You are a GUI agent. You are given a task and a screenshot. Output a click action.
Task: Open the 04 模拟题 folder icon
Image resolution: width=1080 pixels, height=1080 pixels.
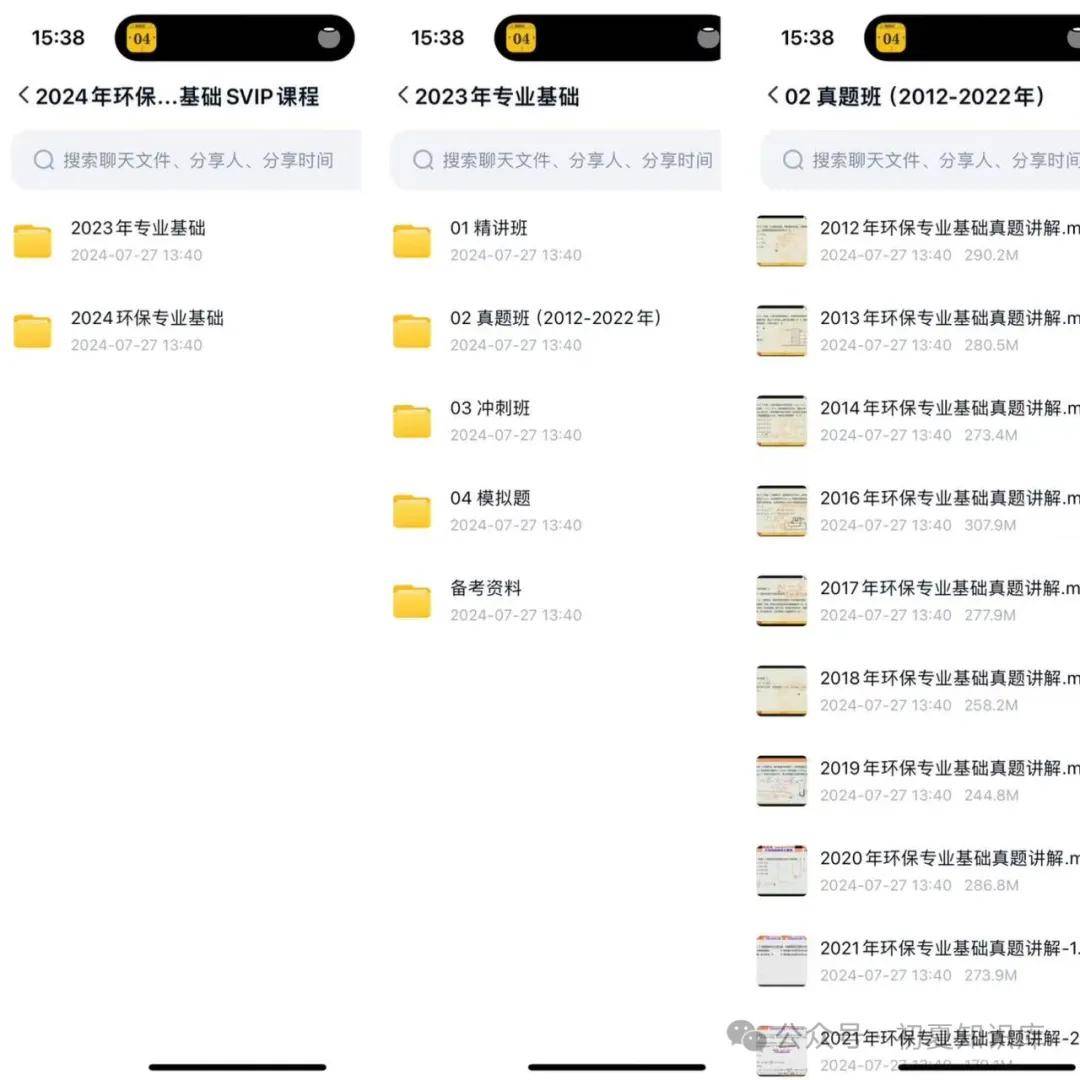coord(412,512)
